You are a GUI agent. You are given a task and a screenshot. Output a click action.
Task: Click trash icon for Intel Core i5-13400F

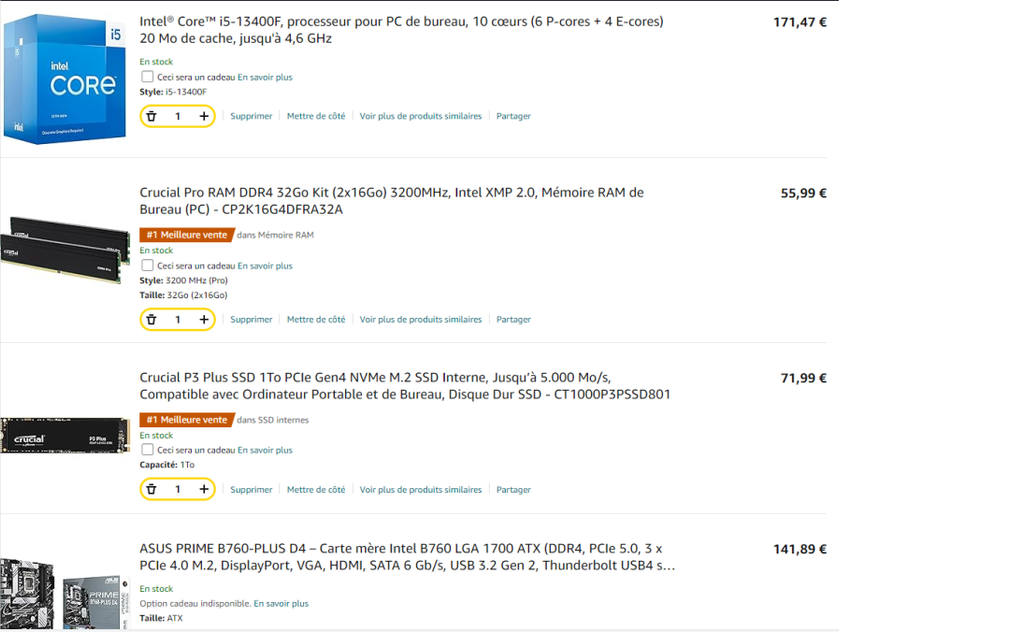pos(152,116)
